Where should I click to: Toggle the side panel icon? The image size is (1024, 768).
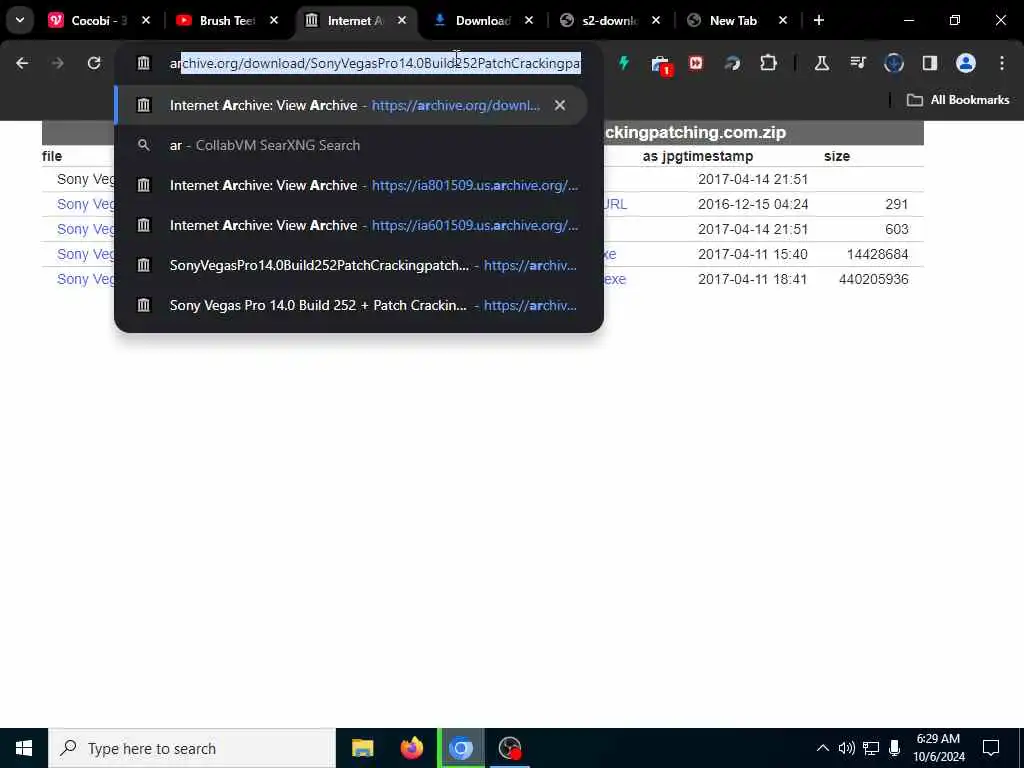coord(929,63)
